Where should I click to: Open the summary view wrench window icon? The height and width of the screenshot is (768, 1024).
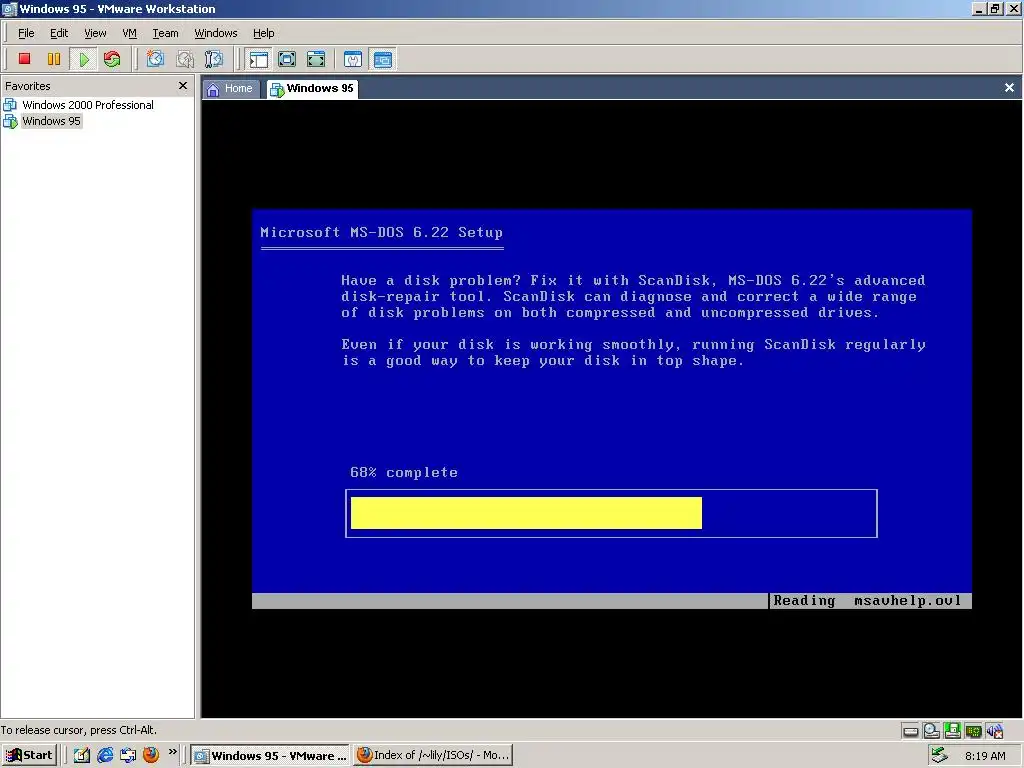point(353,59)
